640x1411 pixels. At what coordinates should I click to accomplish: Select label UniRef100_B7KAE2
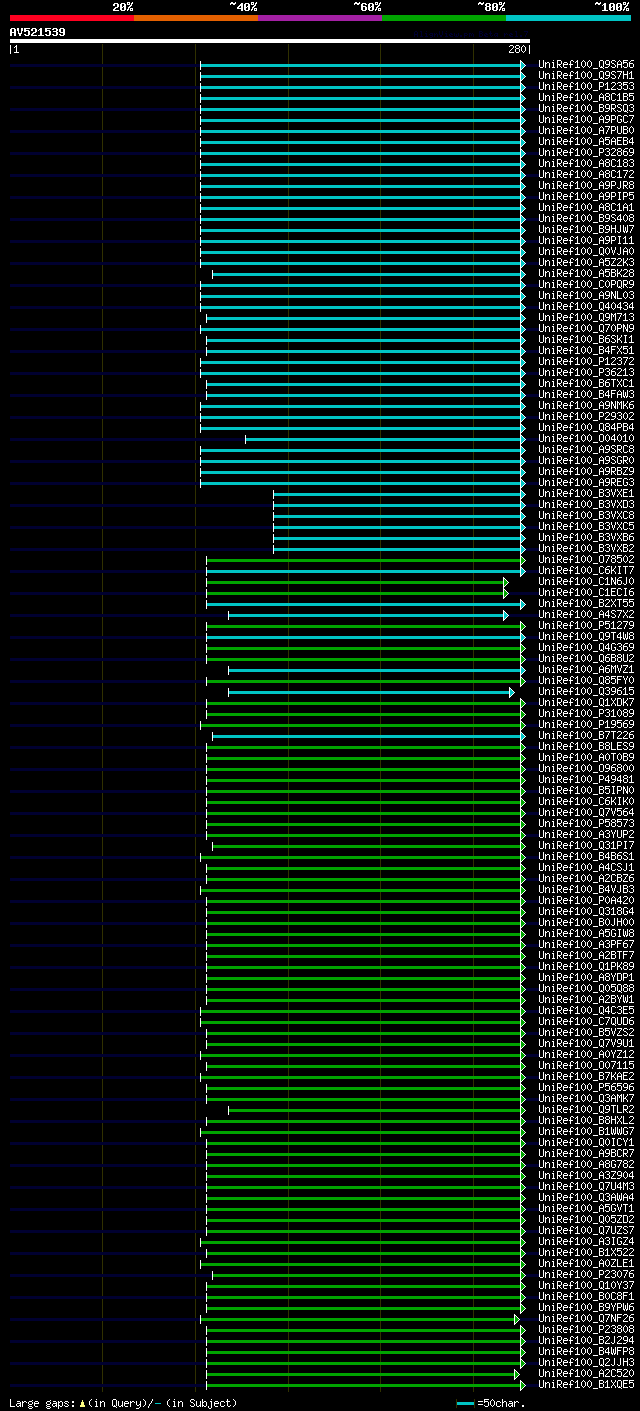click(586, 1076)
